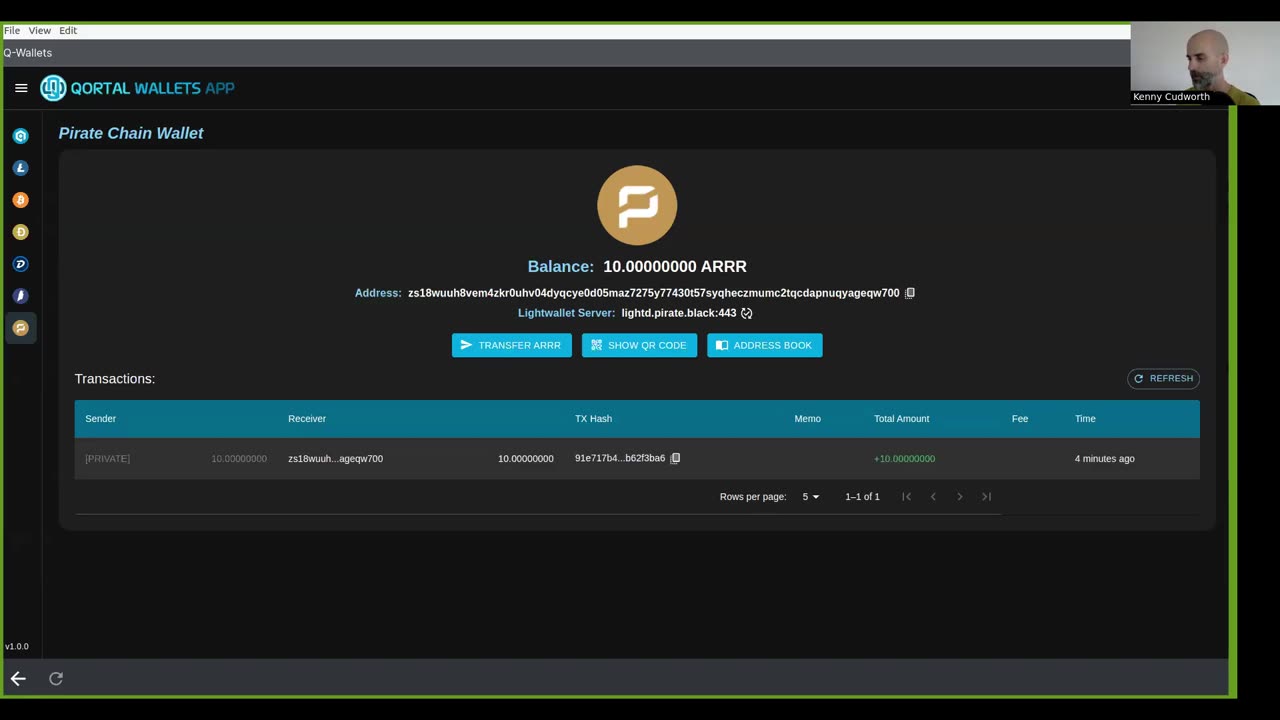Click the Pirate Chain Wallet heading

pos(131,133)
